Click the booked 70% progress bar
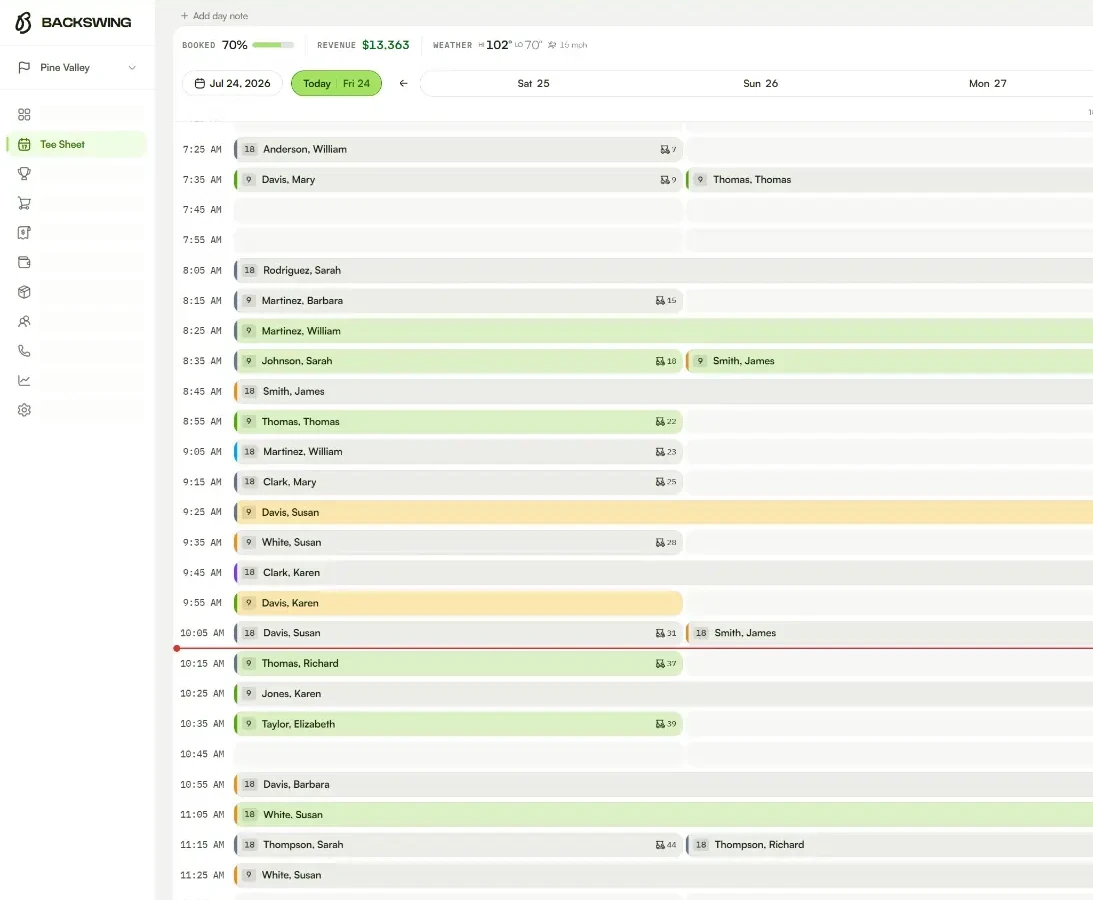Viewport: 1093px width, 900px height. tap(273, 45)
